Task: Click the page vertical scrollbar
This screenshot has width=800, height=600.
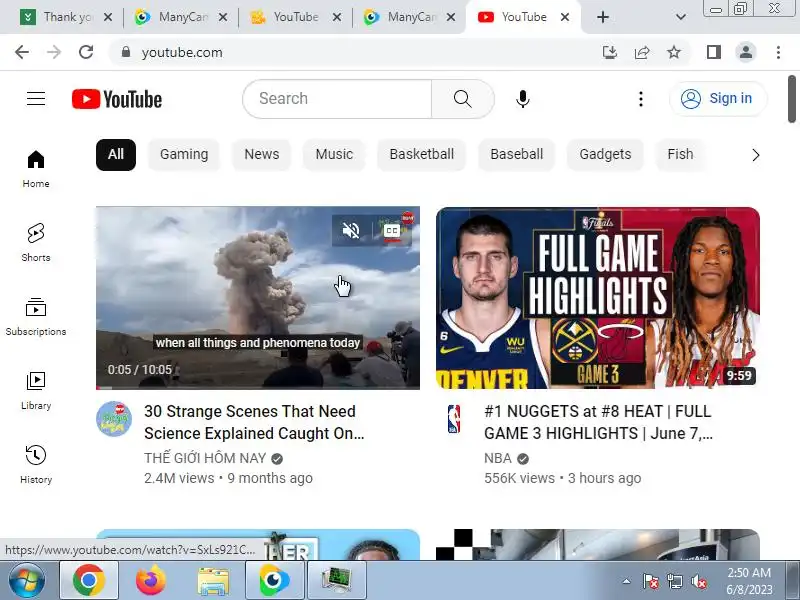Action: [x=791, y=99]
